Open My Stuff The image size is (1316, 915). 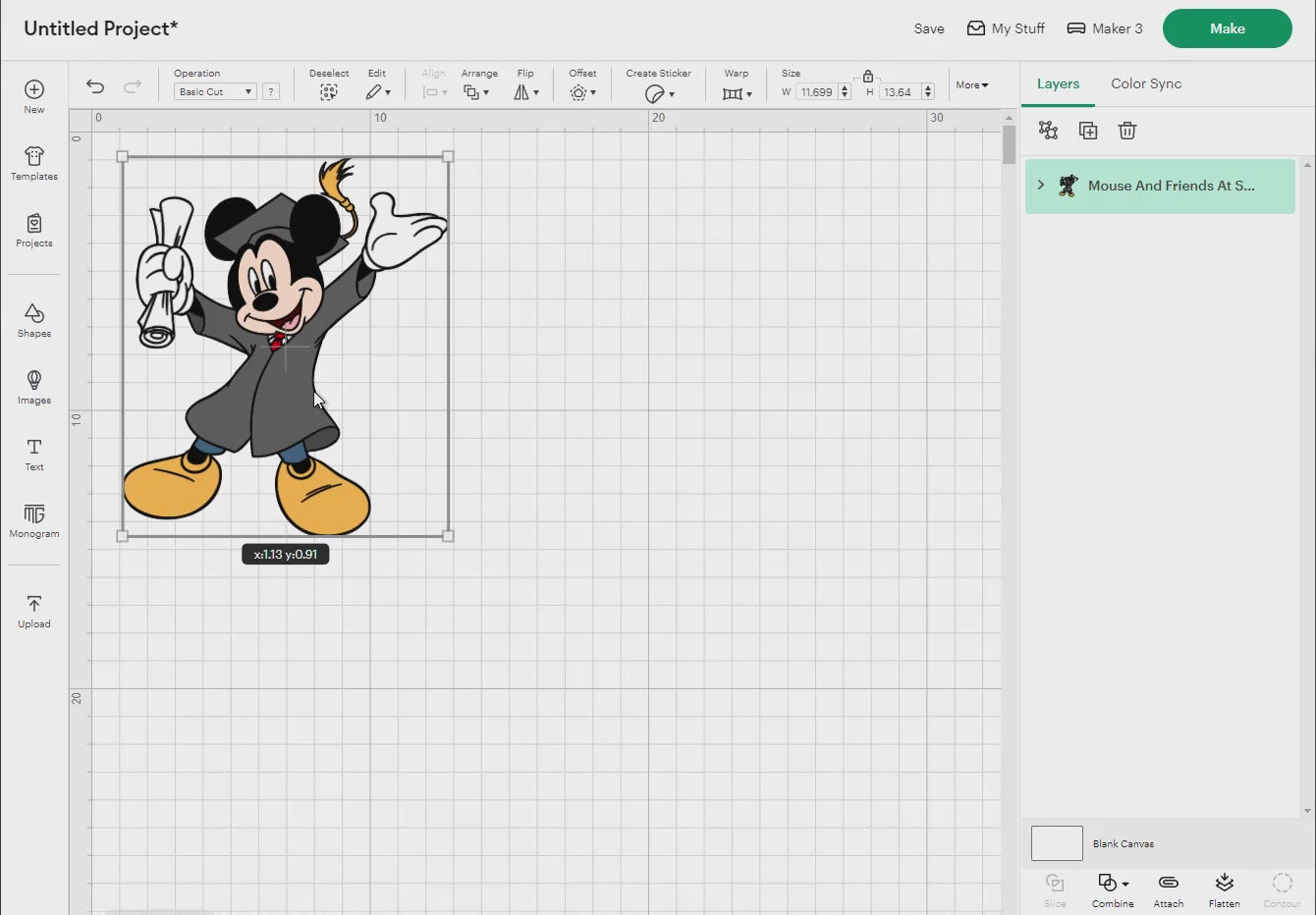(x=1006, y=28)
